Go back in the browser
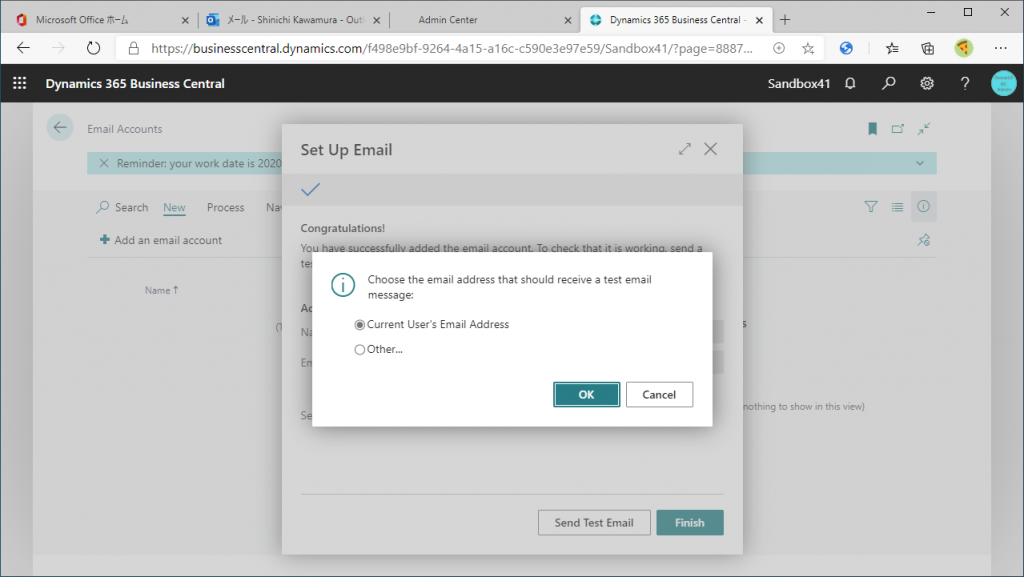Image resolution: width=1024 pixels, height=577 pixels. 24,48
